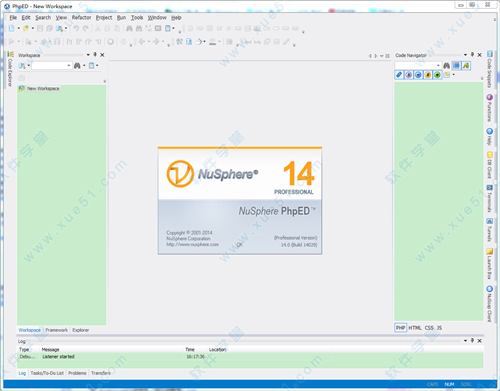Expand the Workspace panel search combo box
Viewport: 500px width, 391px height.
pyautogui.click(x=69, y=66)
